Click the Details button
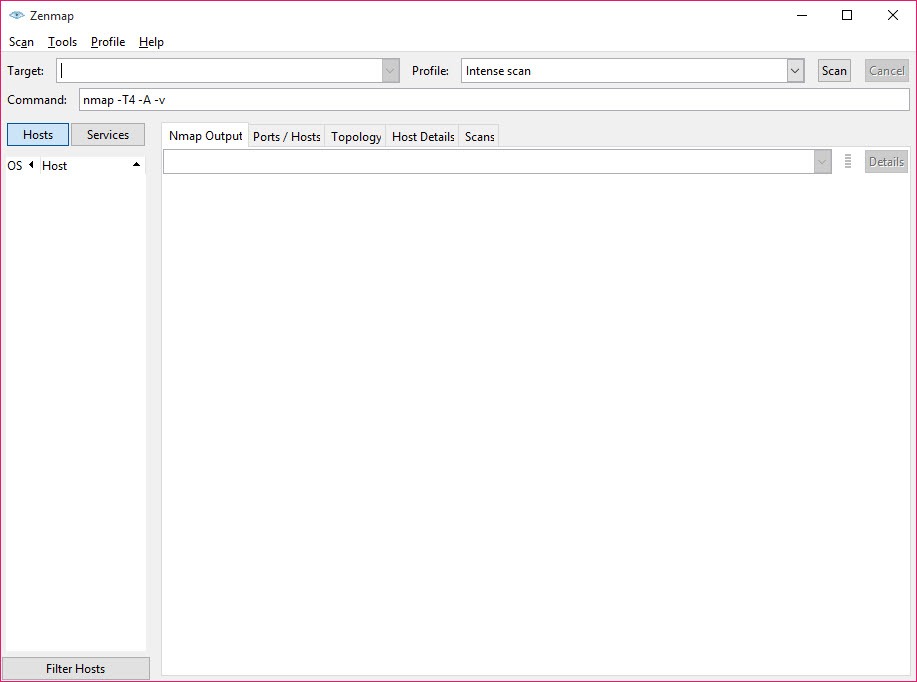Screen dimensions: 917x682 (x=887, y=161)
